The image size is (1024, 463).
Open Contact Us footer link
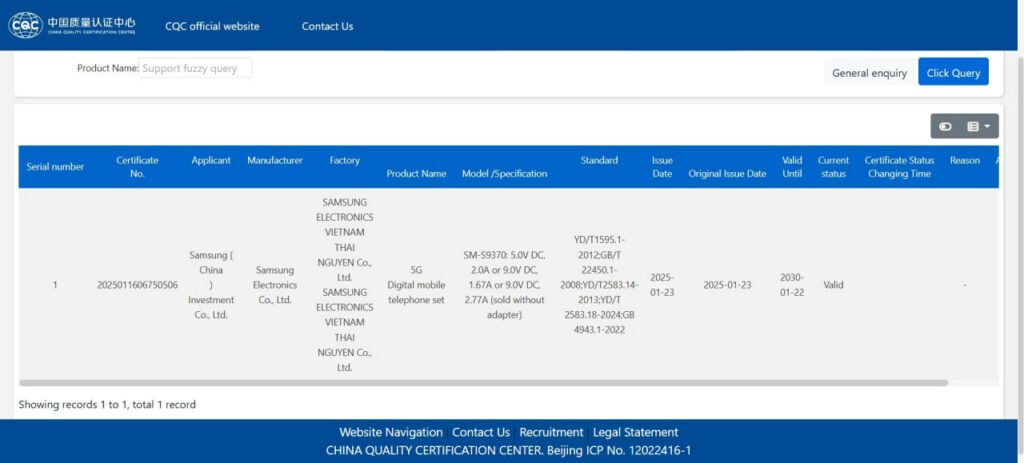click(x=481, y=432)
